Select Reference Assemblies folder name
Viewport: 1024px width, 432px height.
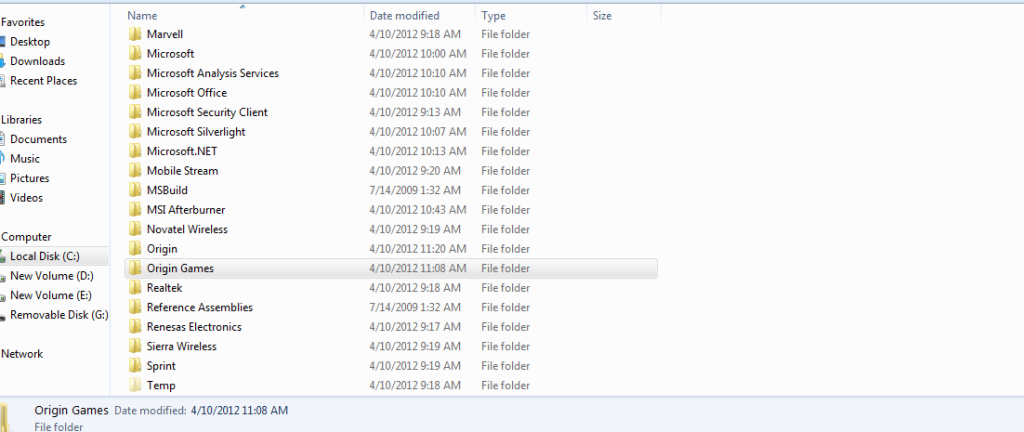point(200,307)
